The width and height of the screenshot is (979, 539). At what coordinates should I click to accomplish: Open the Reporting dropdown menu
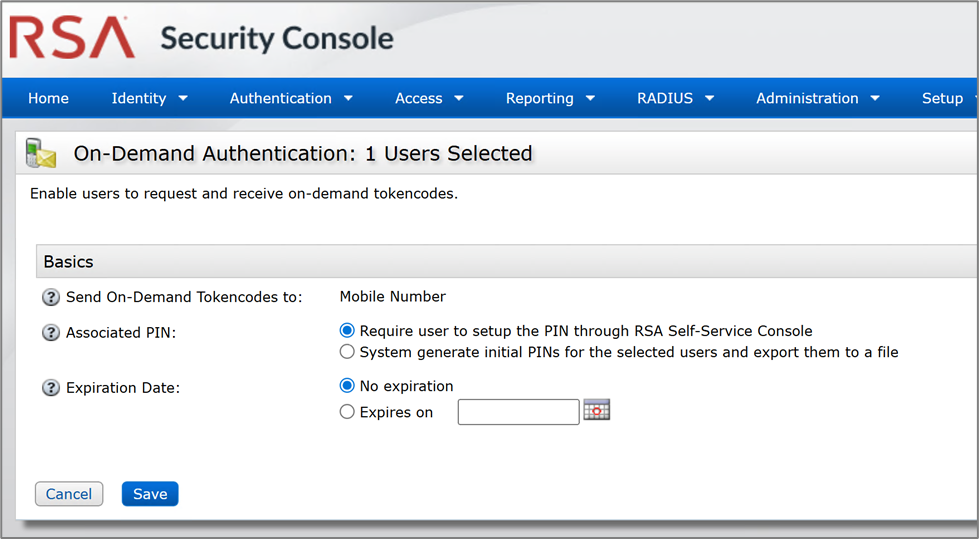coord(550,98)
